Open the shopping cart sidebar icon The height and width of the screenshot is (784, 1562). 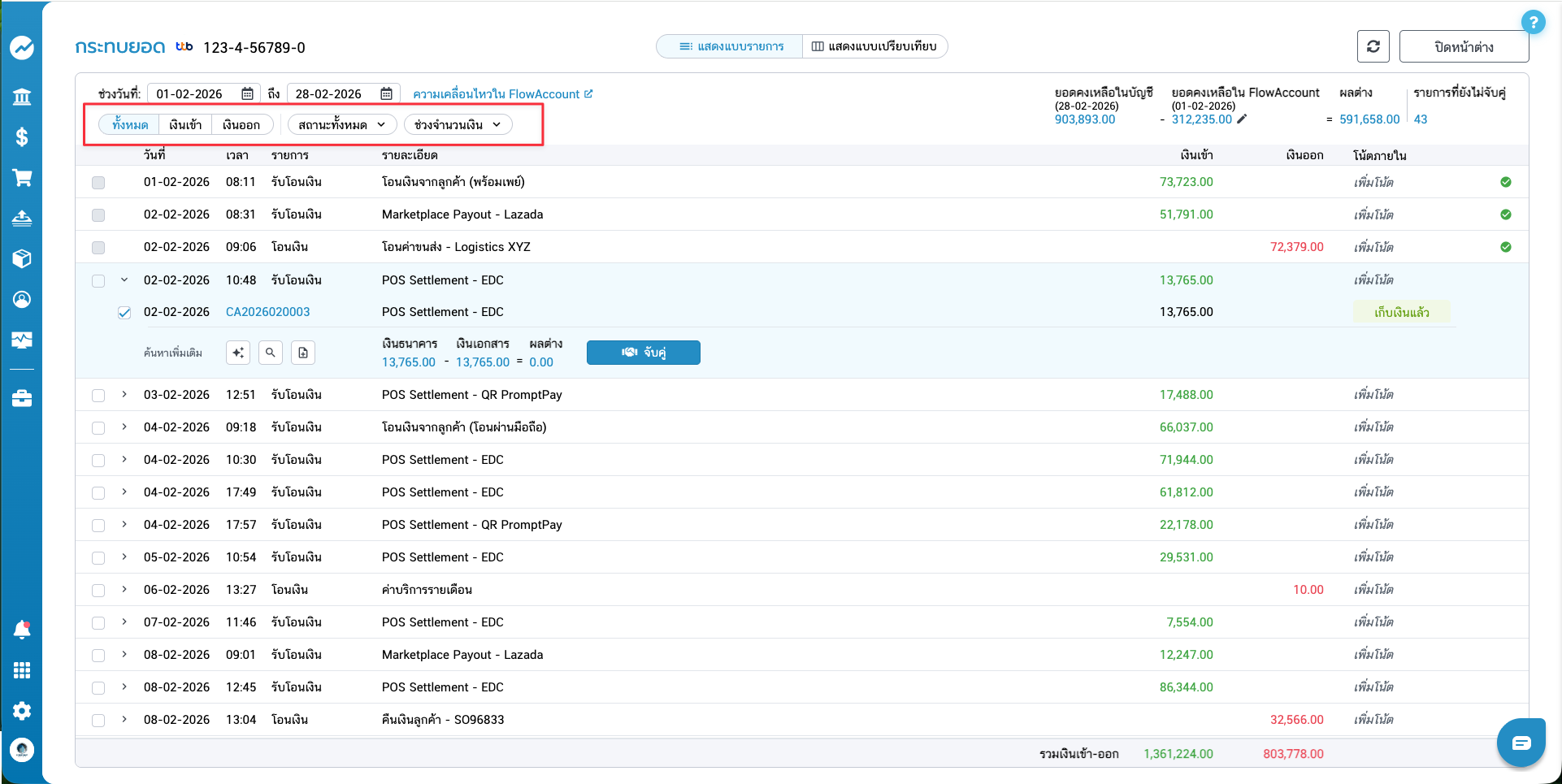click(22, 178)
